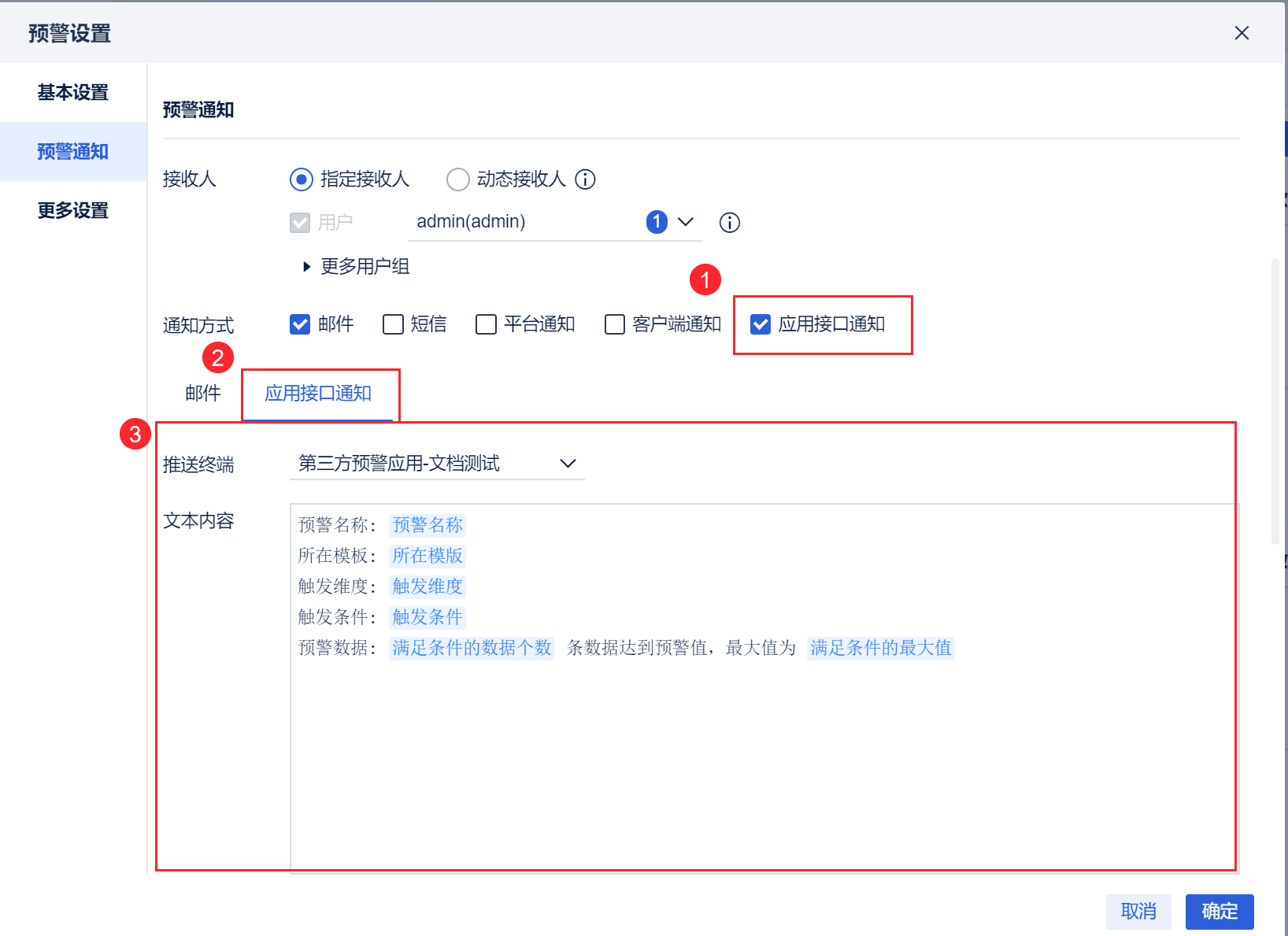Click the 触发维度 variable tag
Image resolution: width=1288 pixels, height=936 pixels.
[x=427, y=586]
